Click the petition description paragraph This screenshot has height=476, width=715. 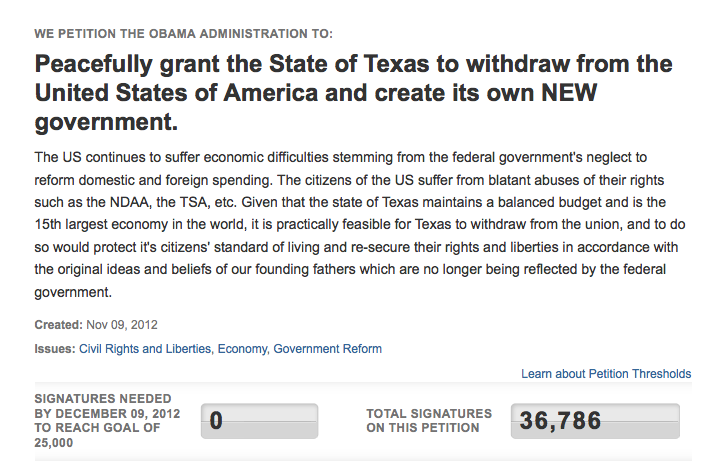pos(360,224)
